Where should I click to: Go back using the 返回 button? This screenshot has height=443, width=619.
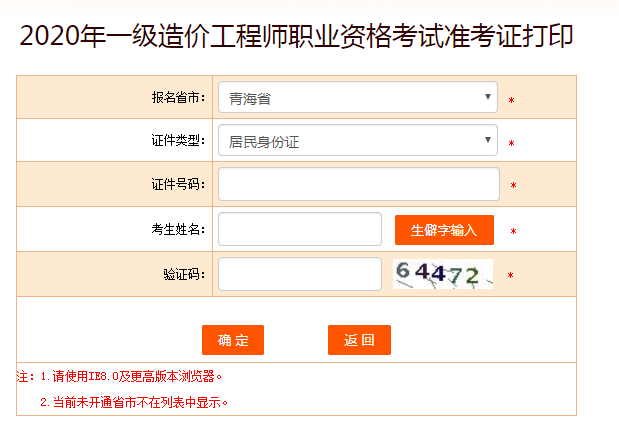pos(359,340)
